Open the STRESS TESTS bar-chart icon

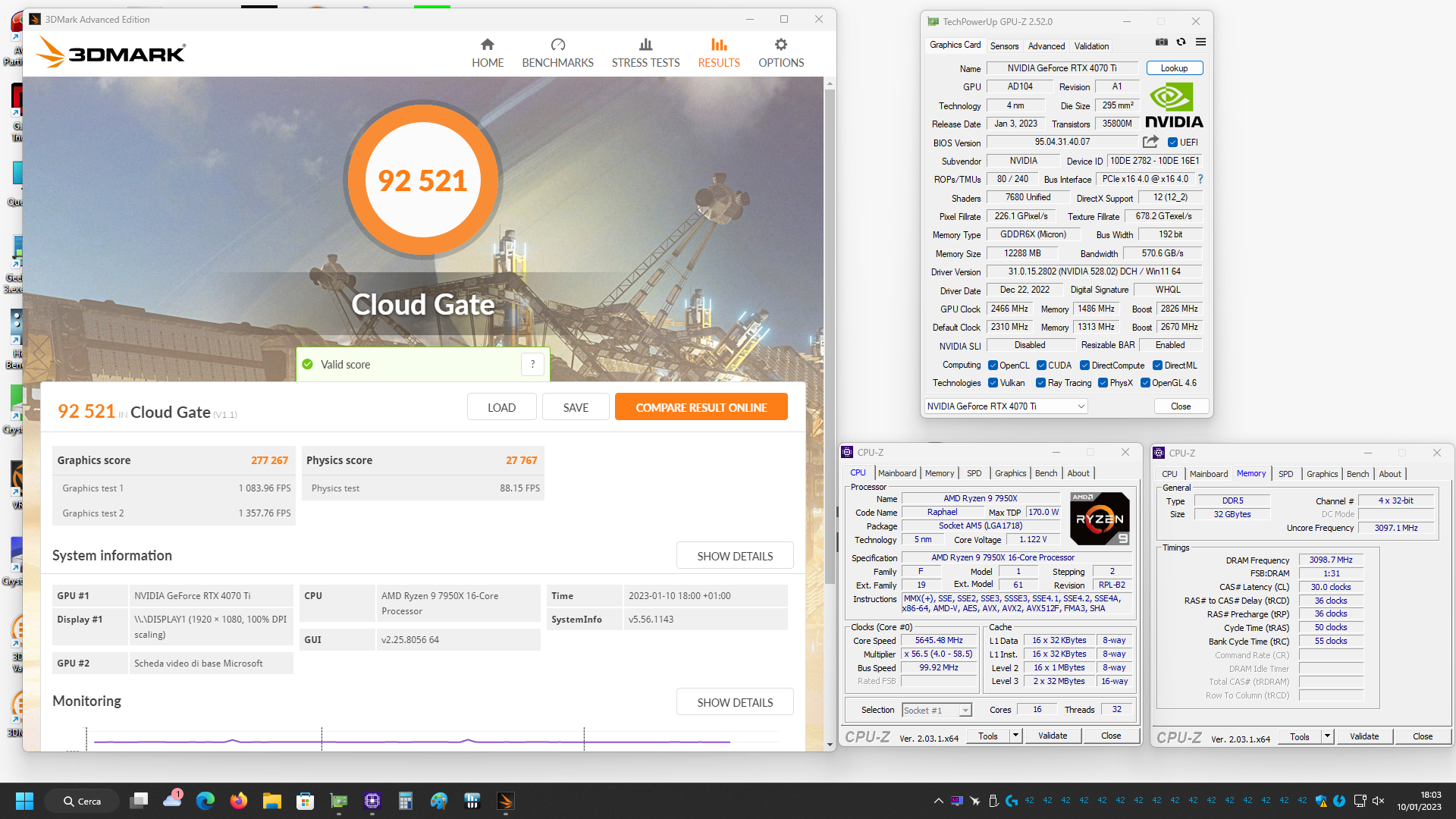(645, 45)
